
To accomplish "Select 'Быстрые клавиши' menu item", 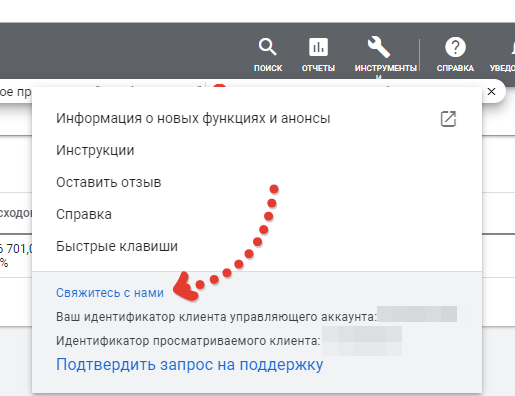I will pyautogui.click(x=117, y=246).
